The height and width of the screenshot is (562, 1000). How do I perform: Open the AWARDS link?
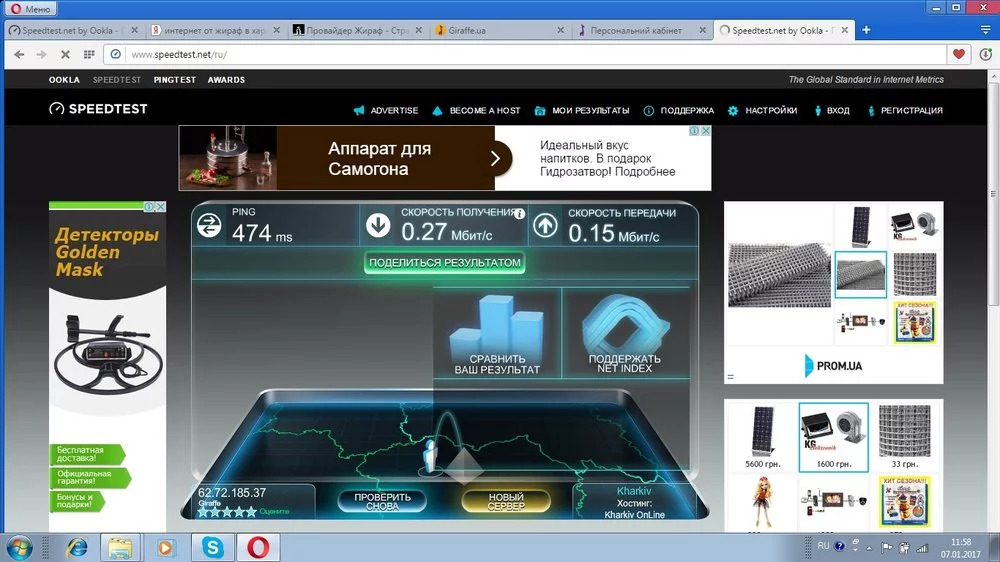click(x=226, y=80)
